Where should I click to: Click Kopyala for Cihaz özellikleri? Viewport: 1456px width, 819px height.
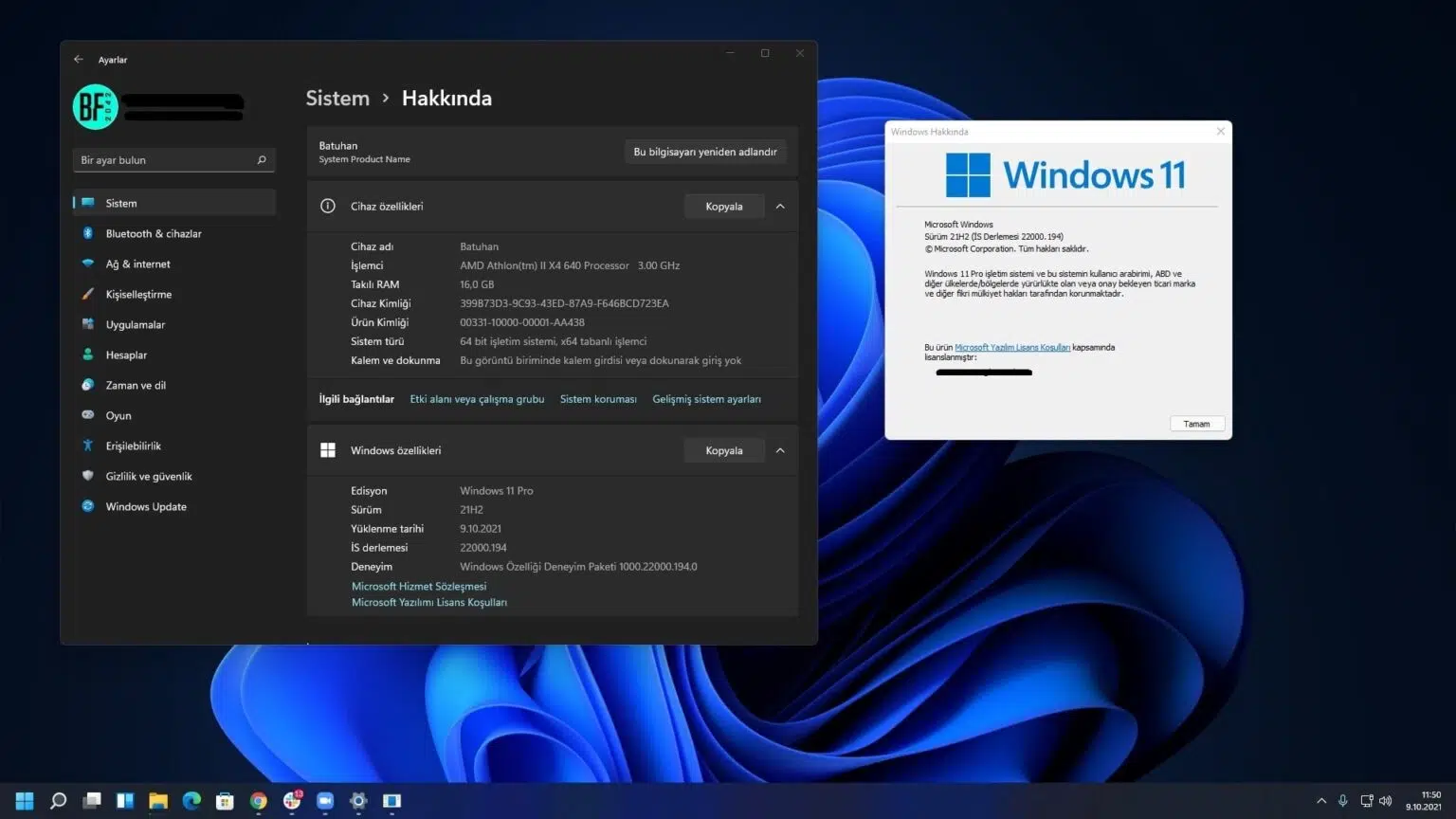pos(724,206)
